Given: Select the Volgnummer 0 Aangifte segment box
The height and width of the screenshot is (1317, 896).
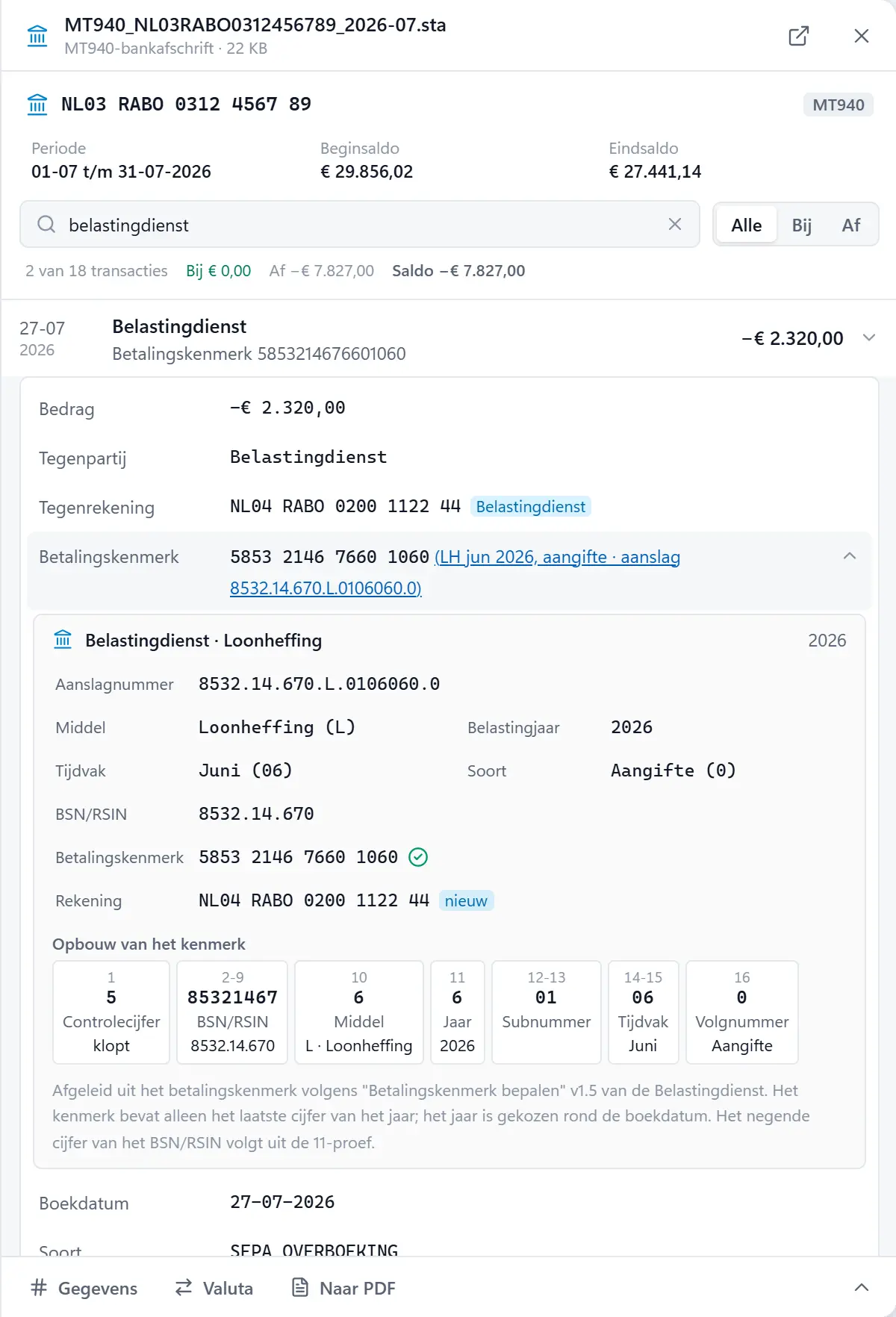Looking at the screenshot, I should [742, 1012].
